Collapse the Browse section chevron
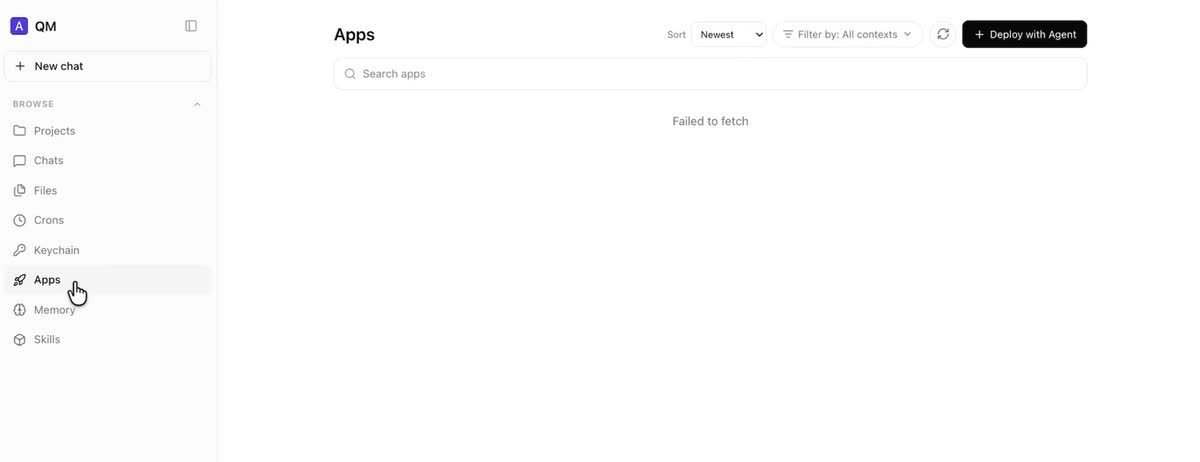The image size is (1200, 462). pyautogui.click(x=197, y=104)
